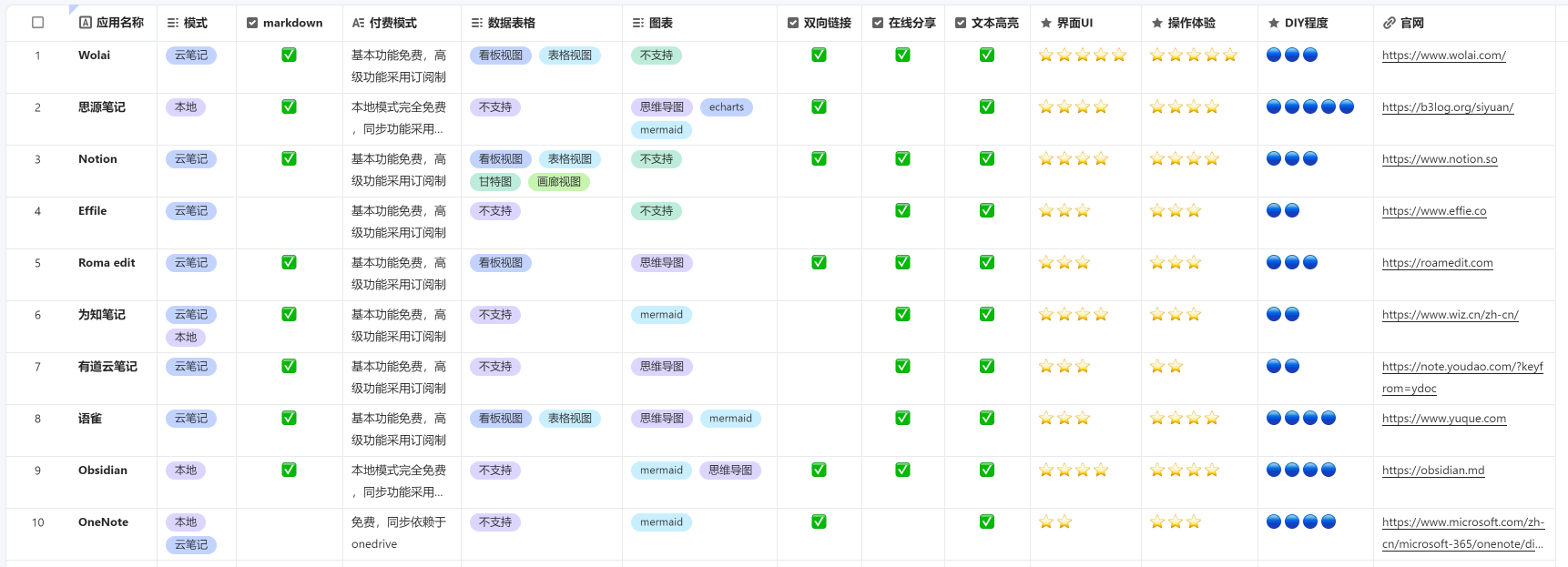Viewport: 1568px width, 567px height.
Task: Click the list icon in 数据表格 header
Action: point(477,23)
